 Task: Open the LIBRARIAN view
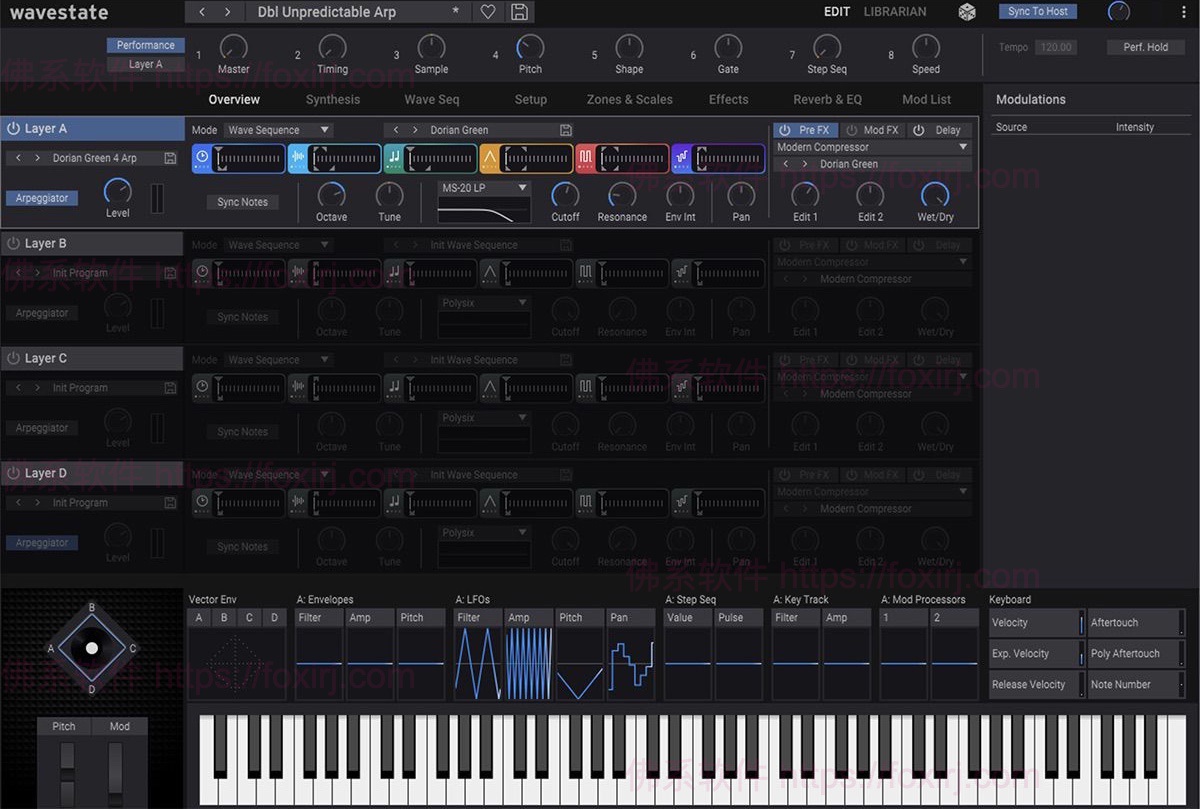click(x=894, y=12)
